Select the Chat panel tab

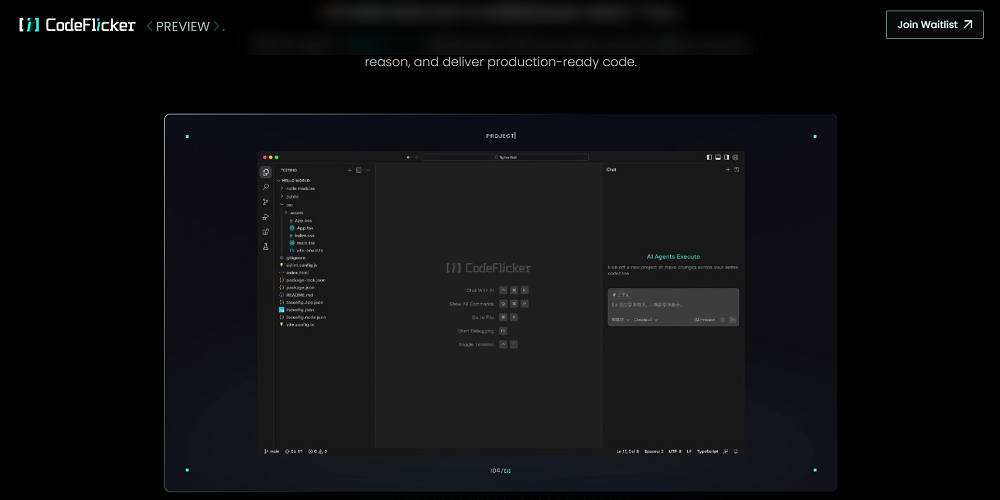click(x=611, y=170)
